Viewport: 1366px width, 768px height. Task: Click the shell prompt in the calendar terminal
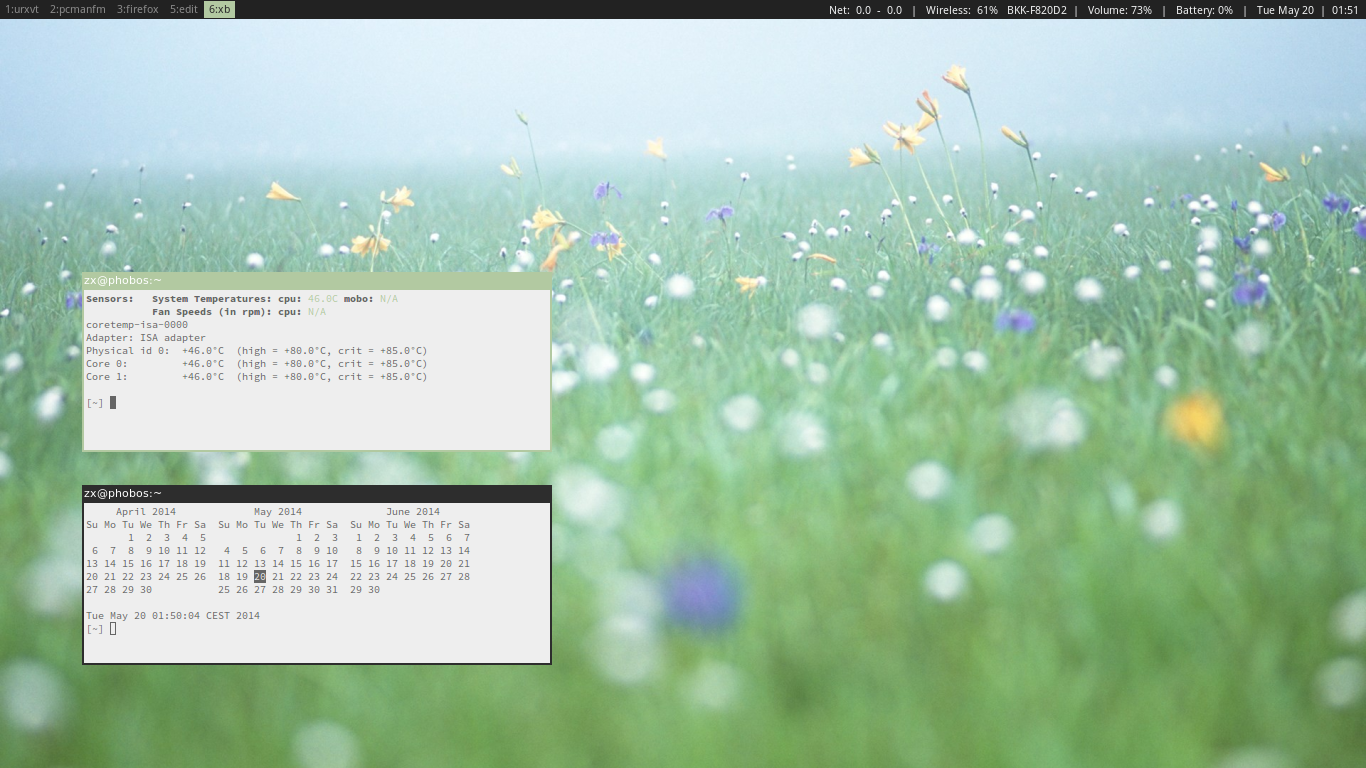pos(95,629)
